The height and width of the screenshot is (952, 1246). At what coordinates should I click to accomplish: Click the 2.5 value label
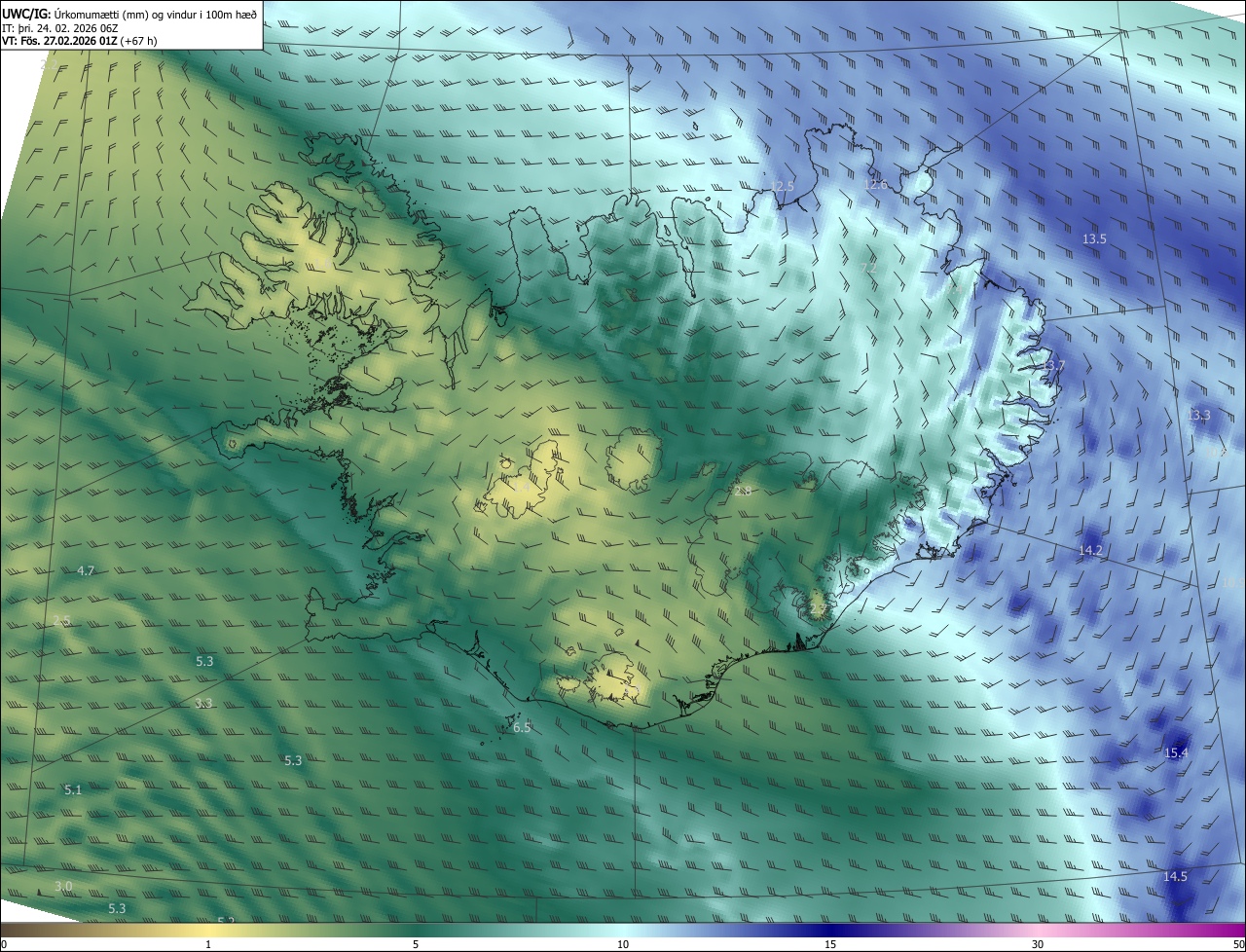(x=61, y=621)
